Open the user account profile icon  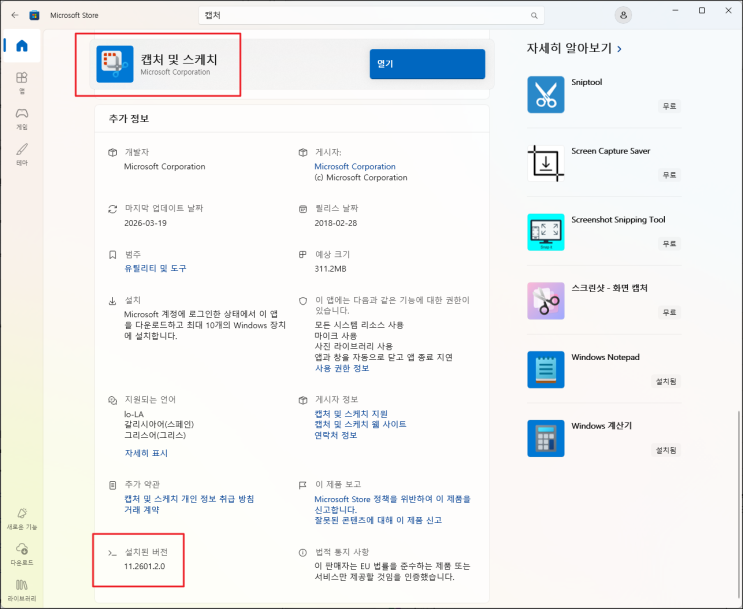tap(624, 15)
